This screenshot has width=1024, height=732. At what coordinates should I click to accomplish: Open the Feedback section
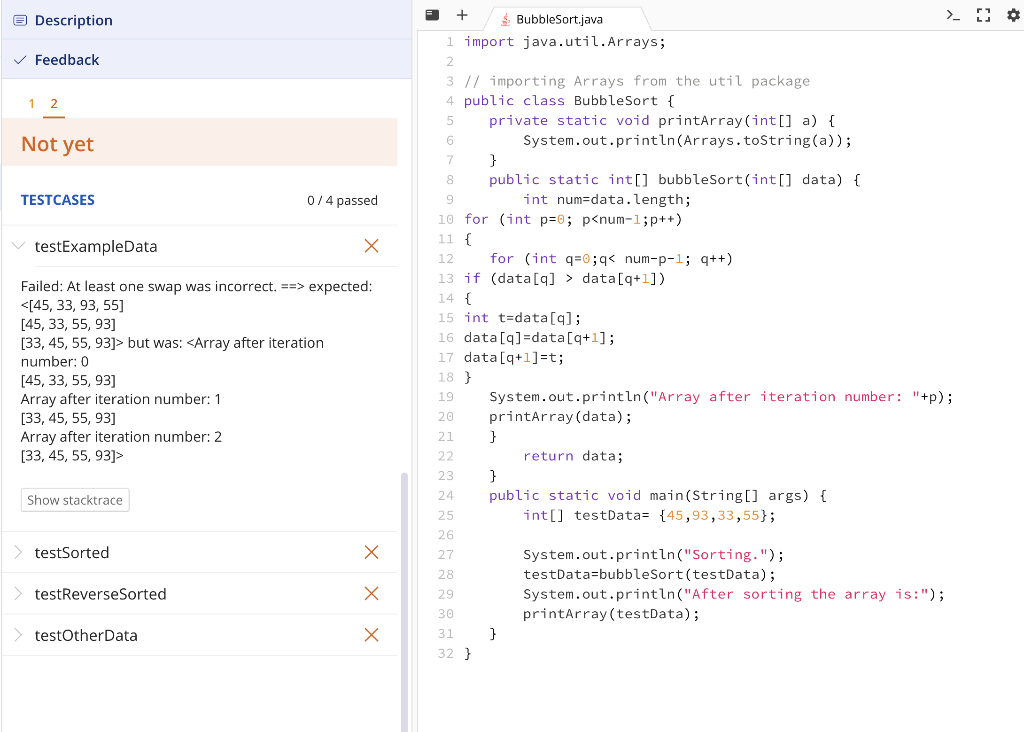click(x=206, y=59)
